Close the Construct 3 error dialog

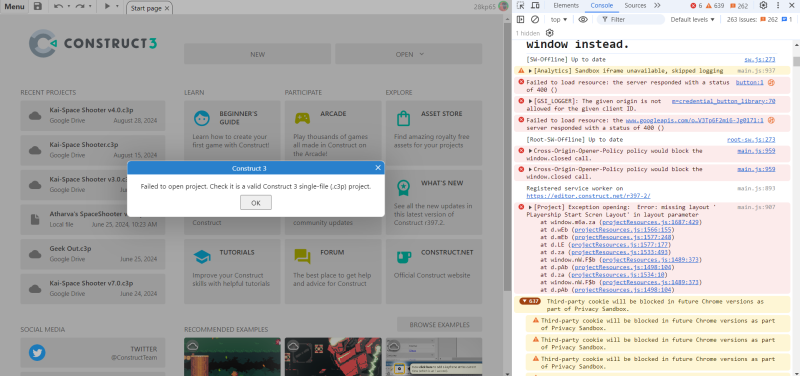coord(378,168)
